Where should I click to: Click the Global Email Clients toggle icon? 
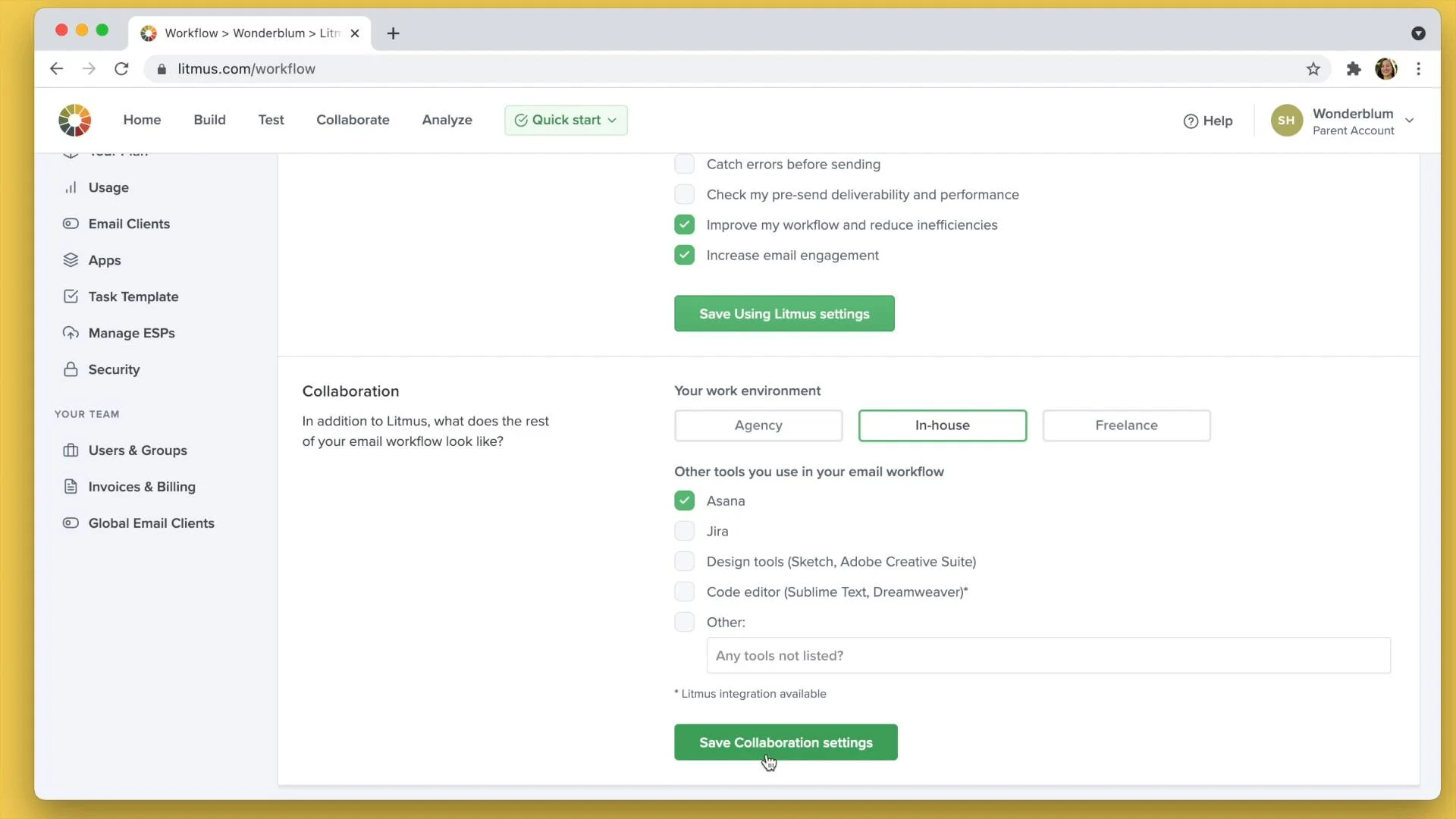point(71,523)
